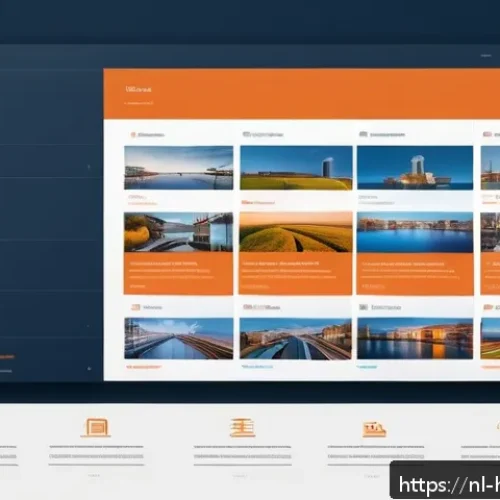Click the orange laptop icon in the bottom strip
Image resolution: width=500 pixels, height=500 pixels.
(96, 428)
